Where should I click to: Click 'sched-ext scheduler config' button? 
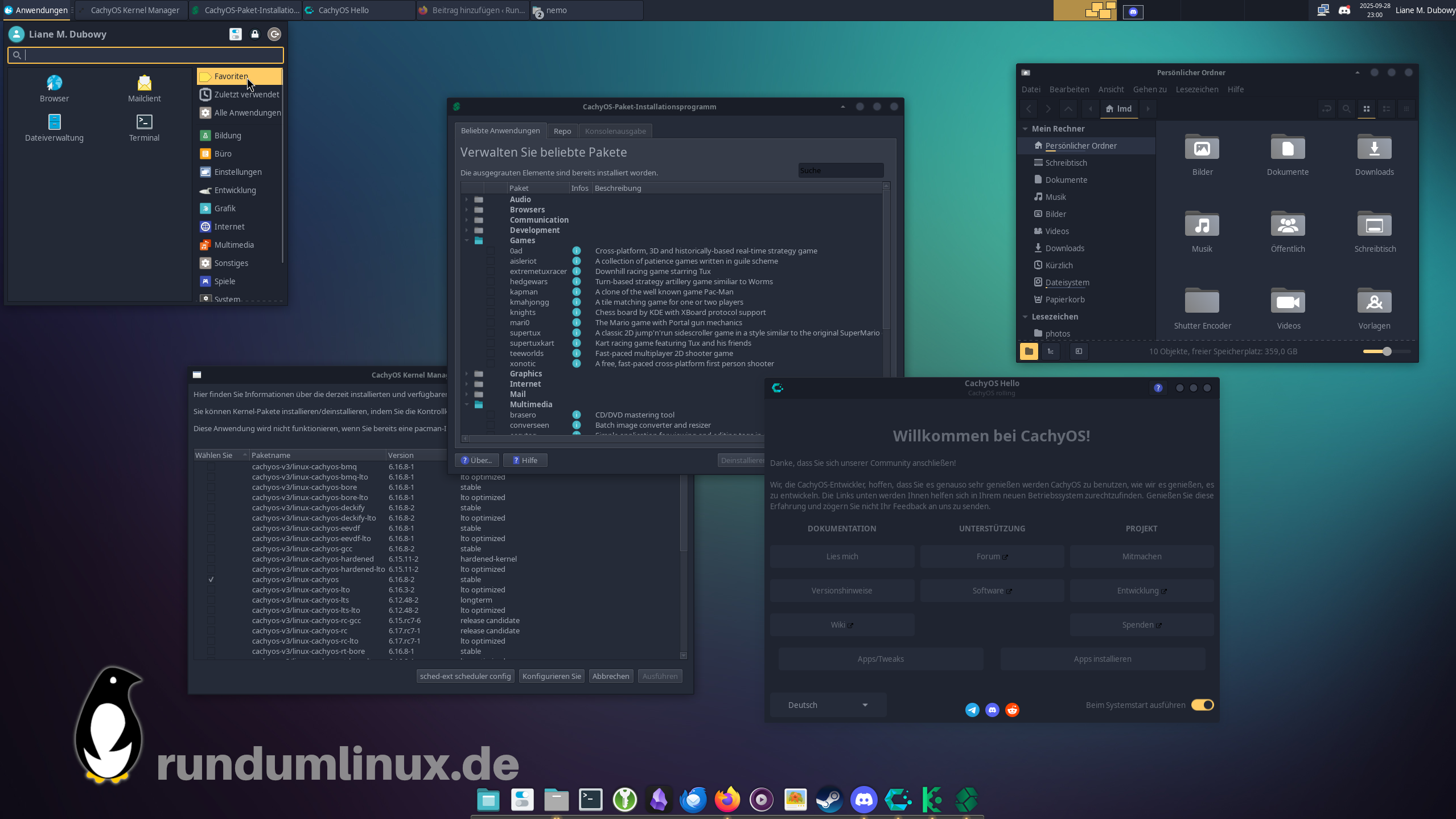(465, 676)
